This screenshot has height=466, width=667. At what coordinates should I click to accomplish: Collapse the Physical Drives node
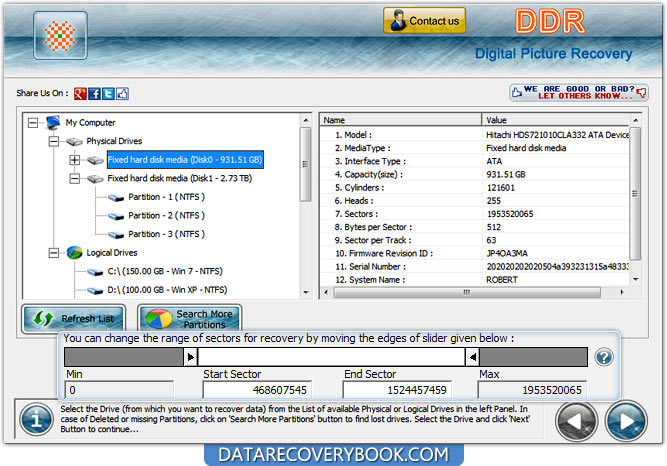pos(54,141)
